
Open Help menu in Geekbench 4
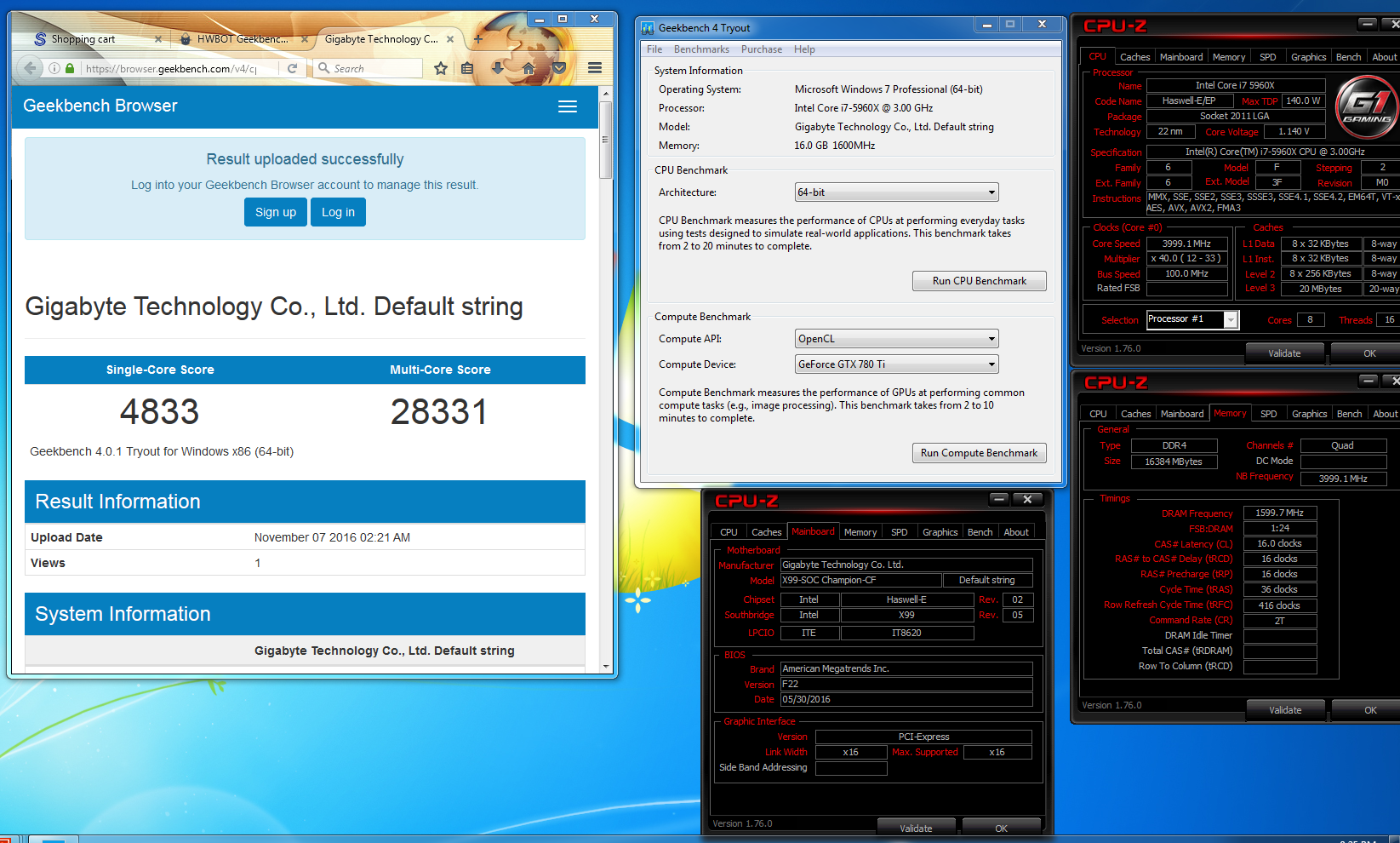pos(804,49)
